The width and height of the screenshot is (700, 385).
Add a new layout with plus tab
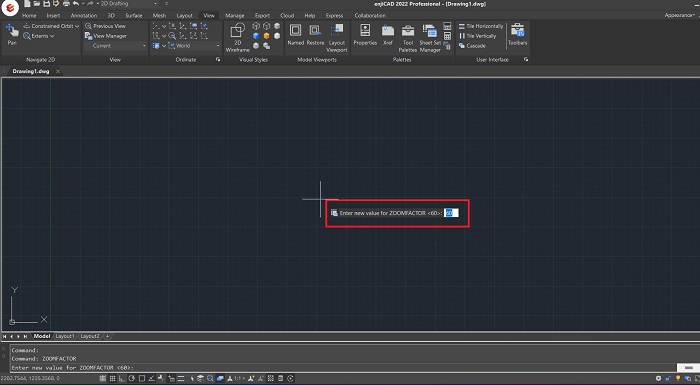tap(108, 336)
